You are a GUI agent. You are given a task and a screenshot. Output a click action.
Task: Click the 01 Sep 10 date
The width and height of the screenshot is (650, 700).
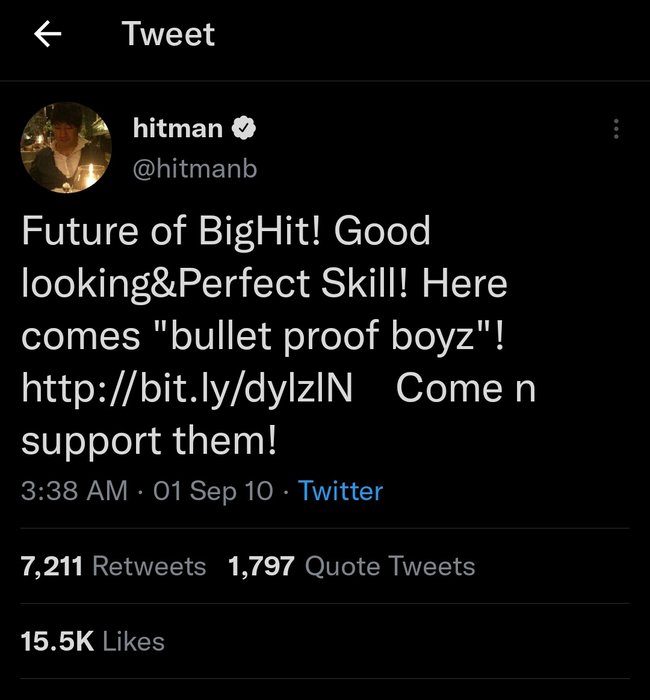[213, 491]
